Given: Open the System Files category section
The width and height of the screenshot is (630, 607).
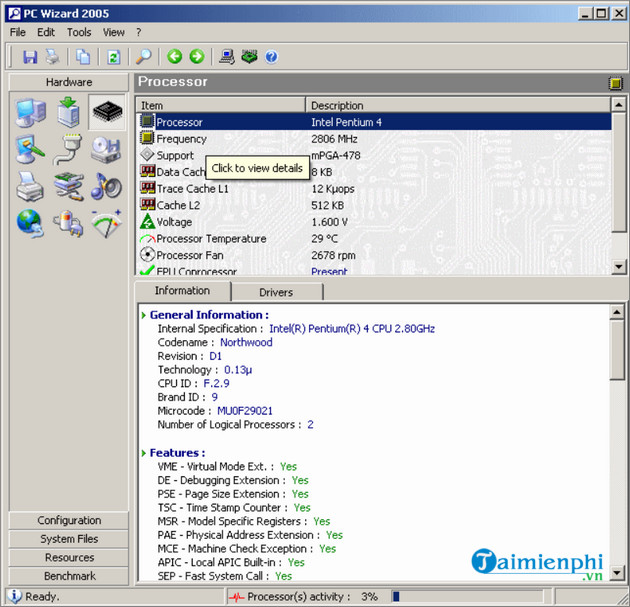Looking at the screenshot, I should tap(69, 539).
